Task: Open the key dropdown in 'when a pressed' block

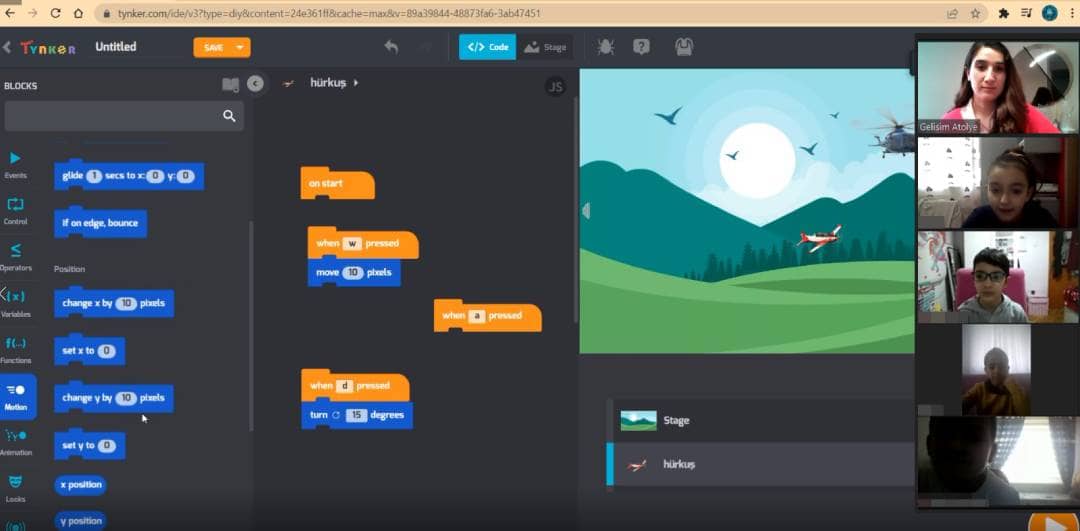Action: (477, 316)
